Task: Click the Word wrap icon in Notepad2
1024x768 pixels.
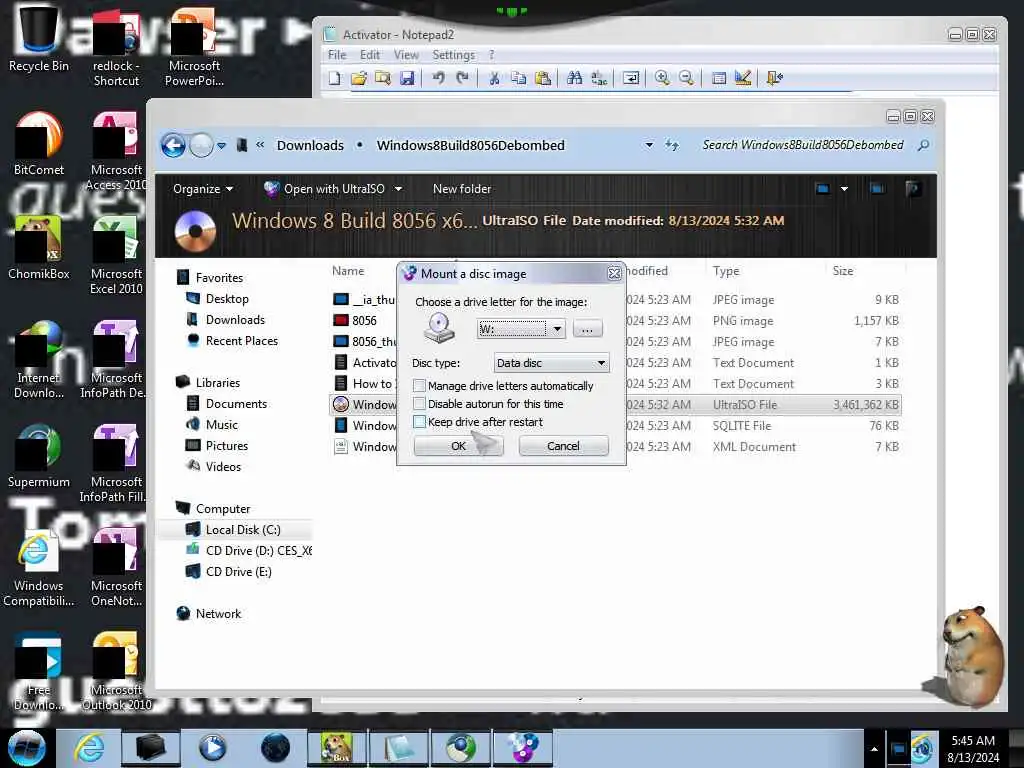Action: pos(630,78)
